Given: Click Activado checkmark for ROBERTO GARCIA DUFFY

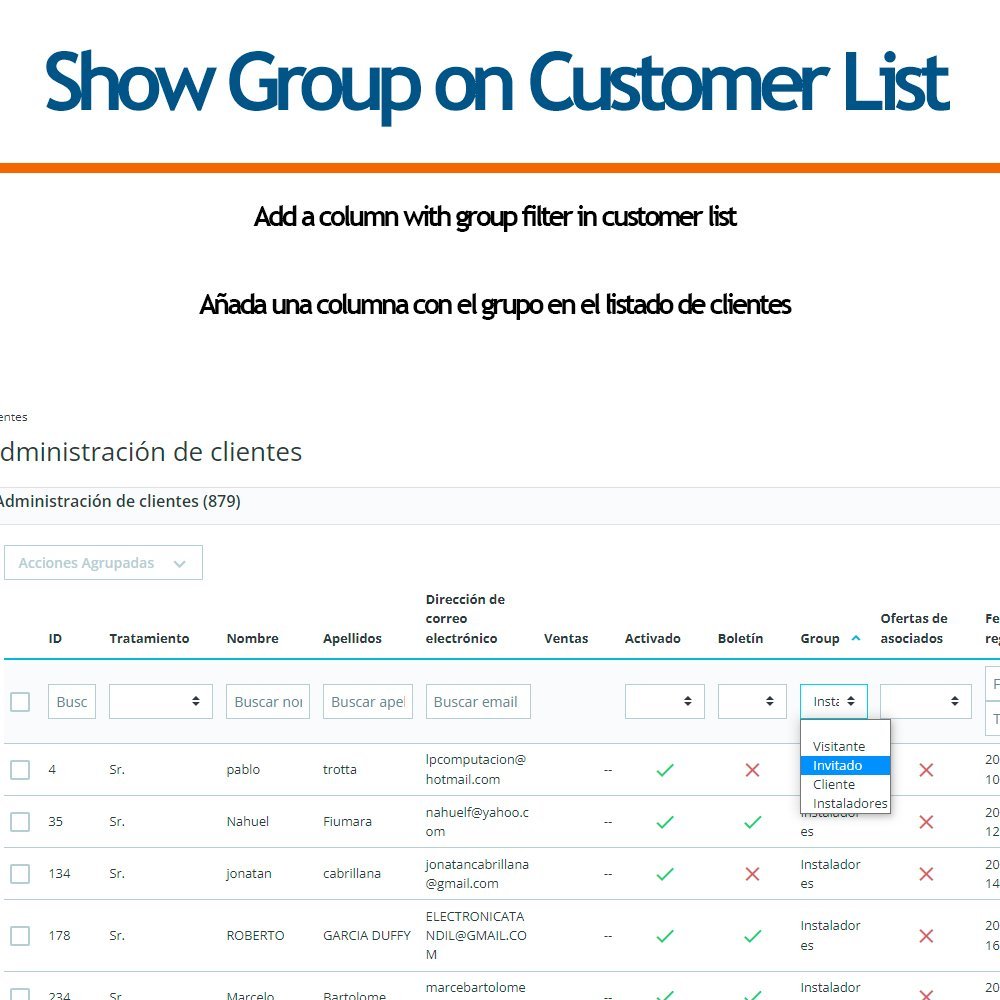Looking at the screenshot, I should pos(665,936).
